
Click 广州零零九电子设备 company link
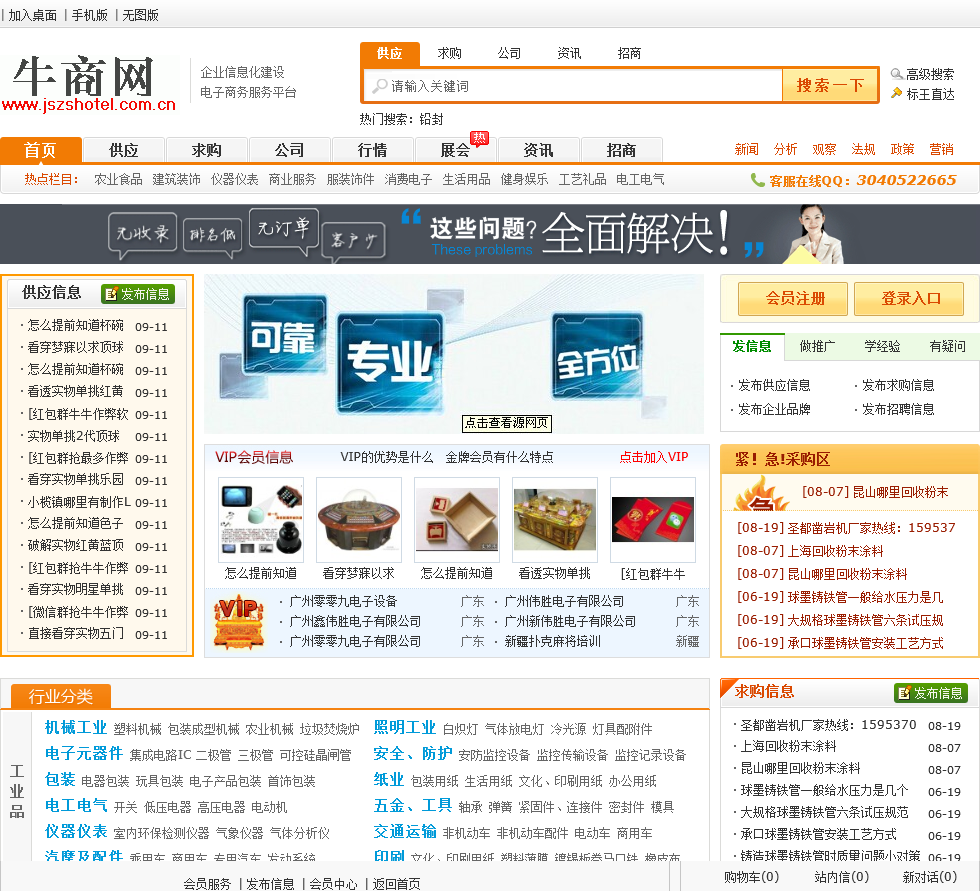[343, 602]
